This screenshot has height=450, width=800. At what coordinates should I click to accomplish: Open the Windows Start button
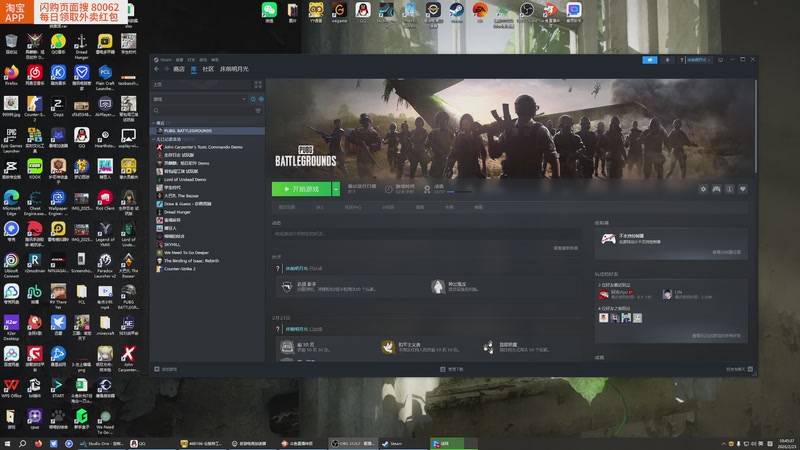7,444
